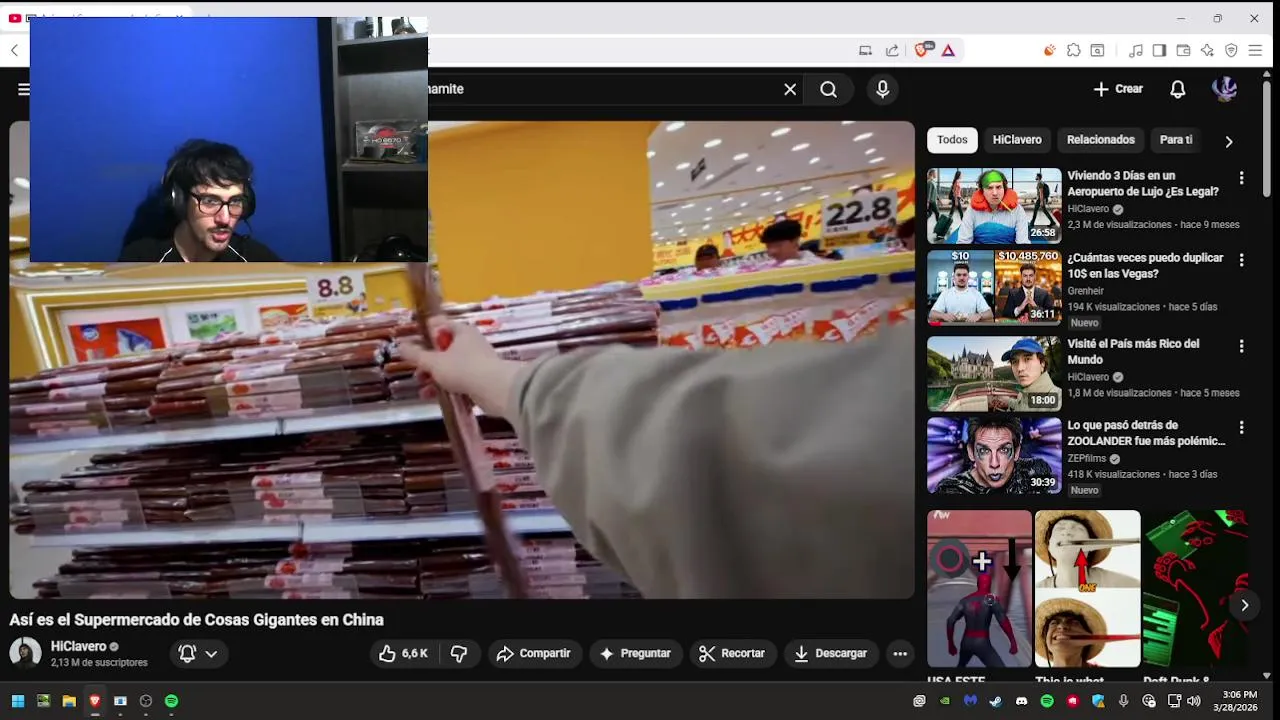Open OBS Studio from the taskbar
Image resolution: width=1280 pixels, height=720 pixels.
tap(146, 701)
